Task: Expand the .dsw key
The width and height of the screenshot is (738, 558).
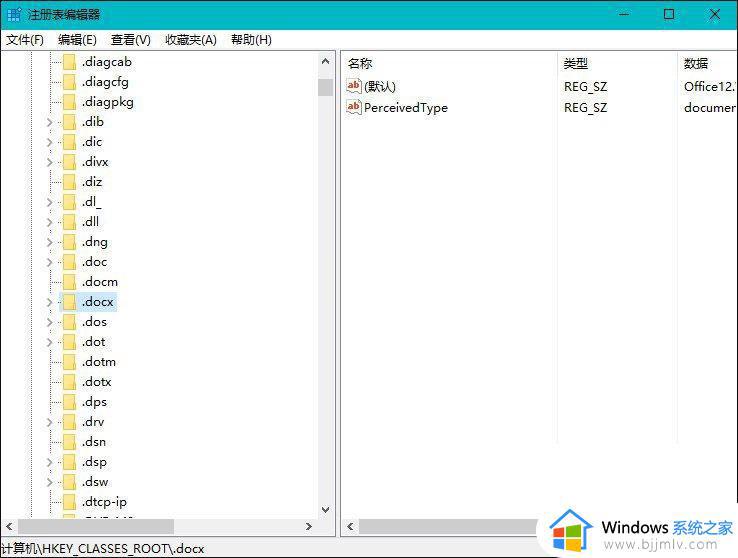Action: (49, 482)
